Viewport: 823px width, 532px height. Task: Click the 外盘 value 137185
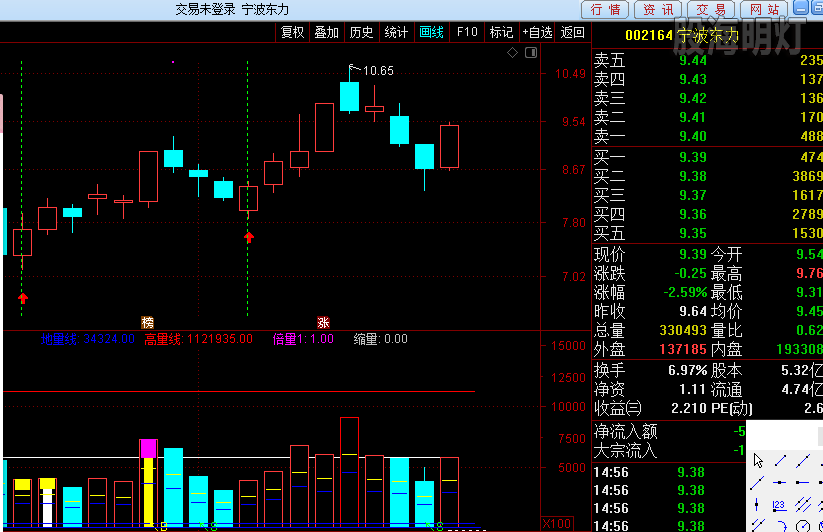click(x=683, y=349)
